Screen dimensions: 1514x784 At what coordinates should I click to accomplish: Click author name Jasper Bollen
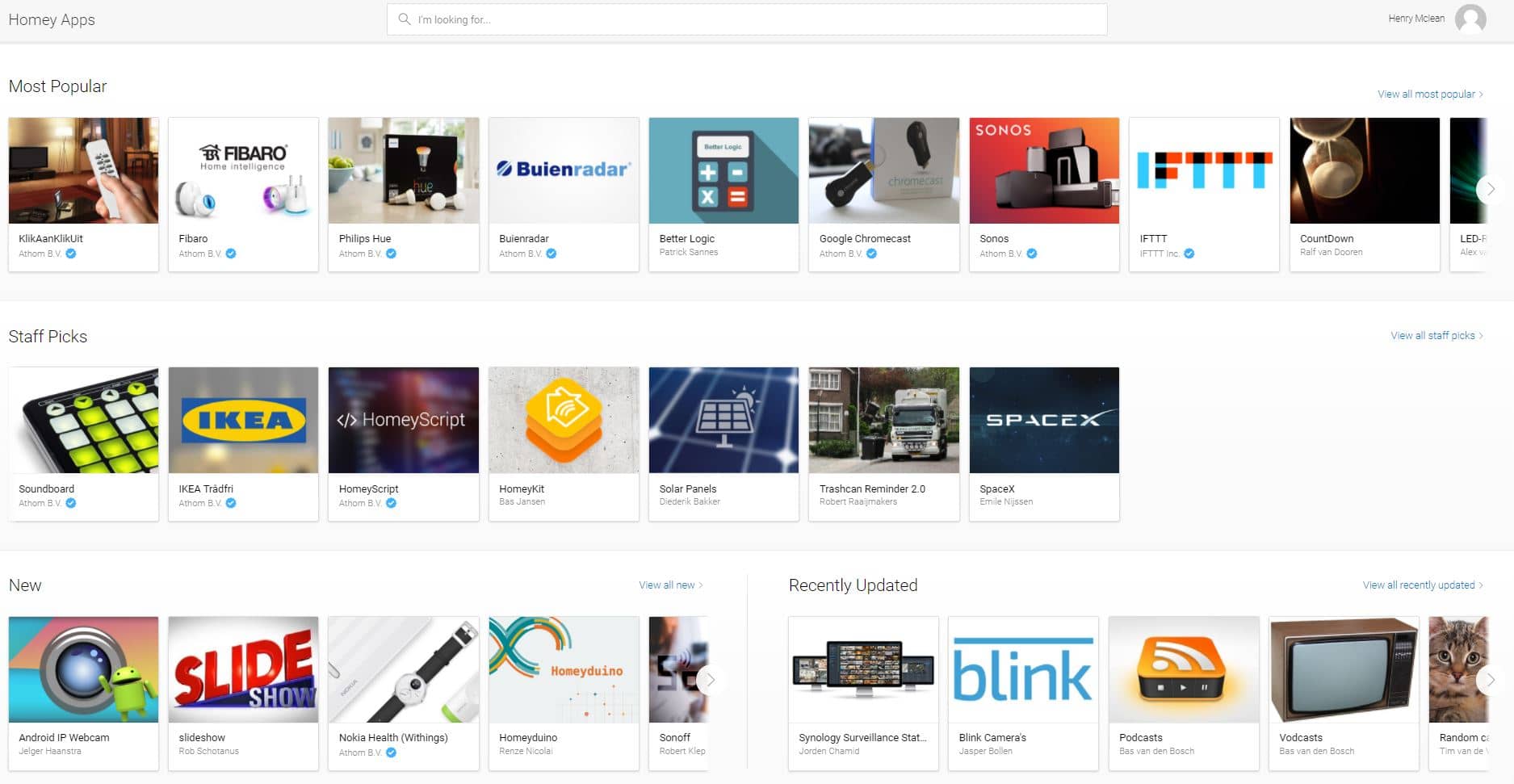click(x=985, y=751)
